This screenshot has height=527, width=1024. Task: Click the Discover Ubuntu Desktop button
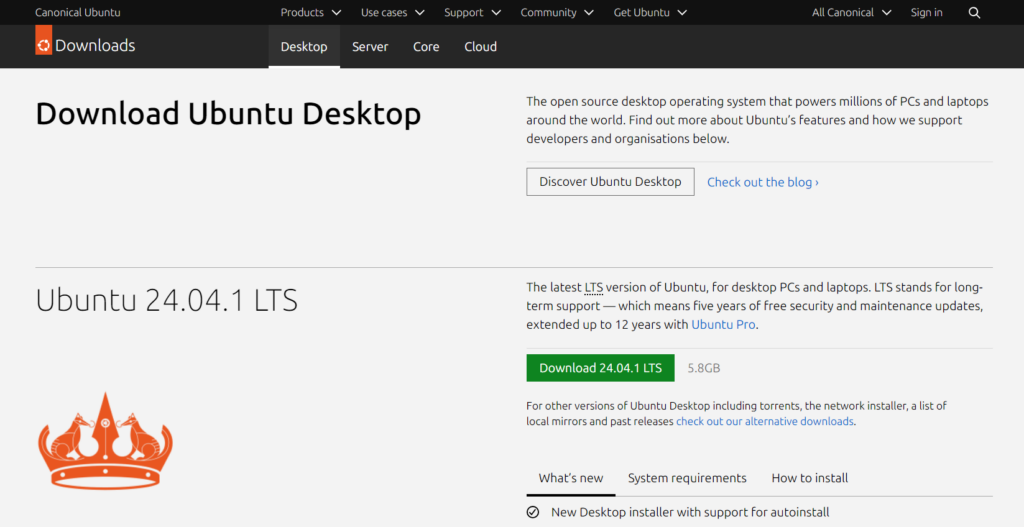[610, 182]
